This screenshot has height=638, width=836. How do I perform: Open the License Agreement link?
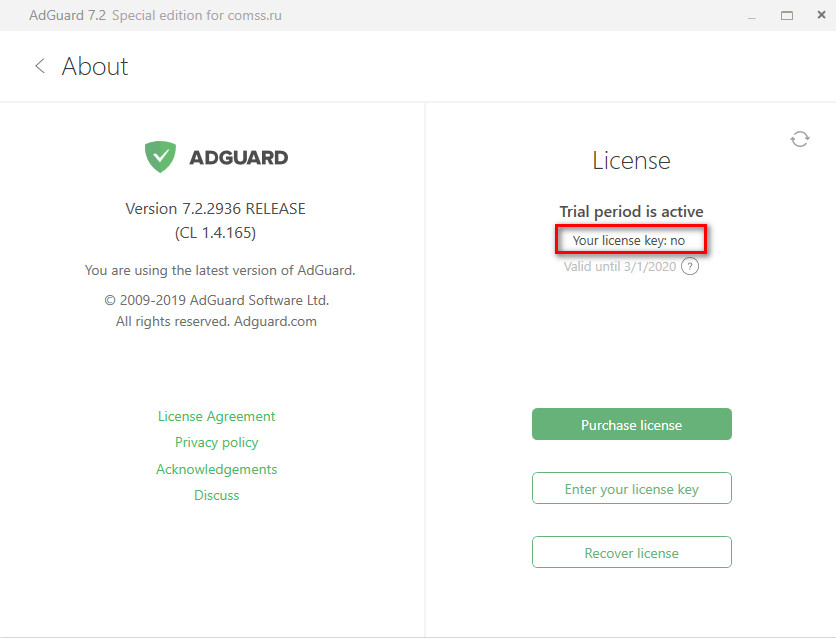pos(216,416)
